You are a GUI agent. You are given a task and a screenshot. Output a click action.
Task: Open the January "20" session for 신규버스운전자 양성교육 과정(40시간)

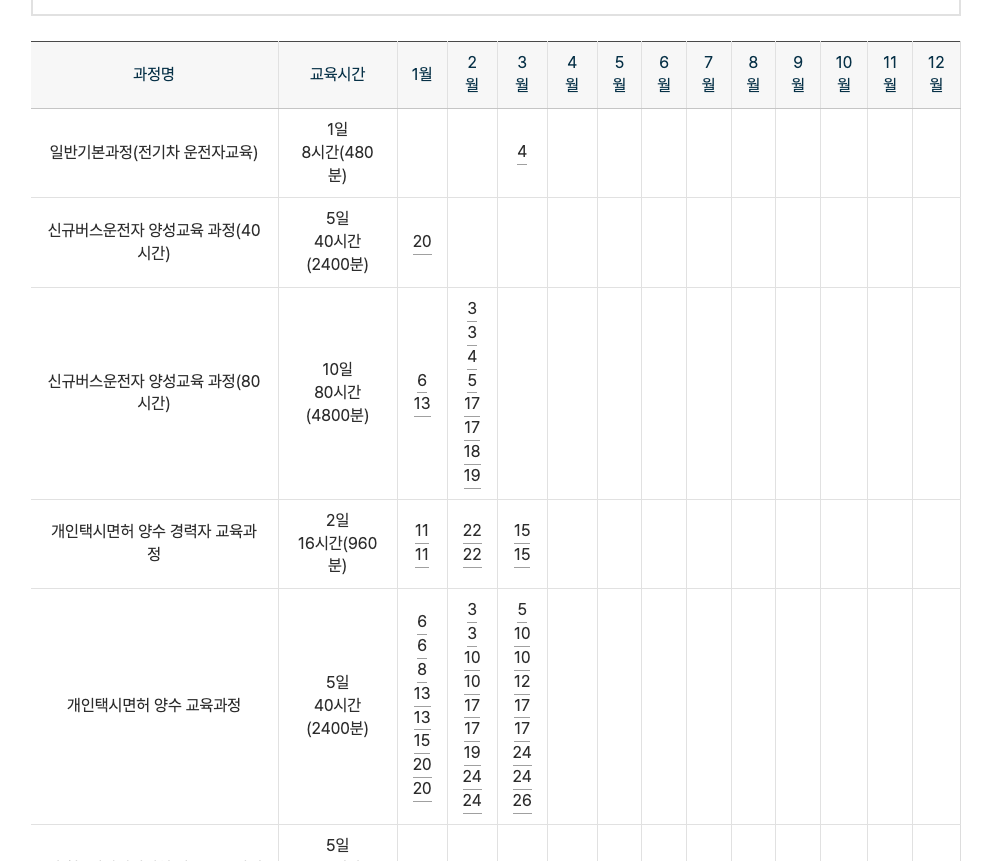tap(422, 241)
